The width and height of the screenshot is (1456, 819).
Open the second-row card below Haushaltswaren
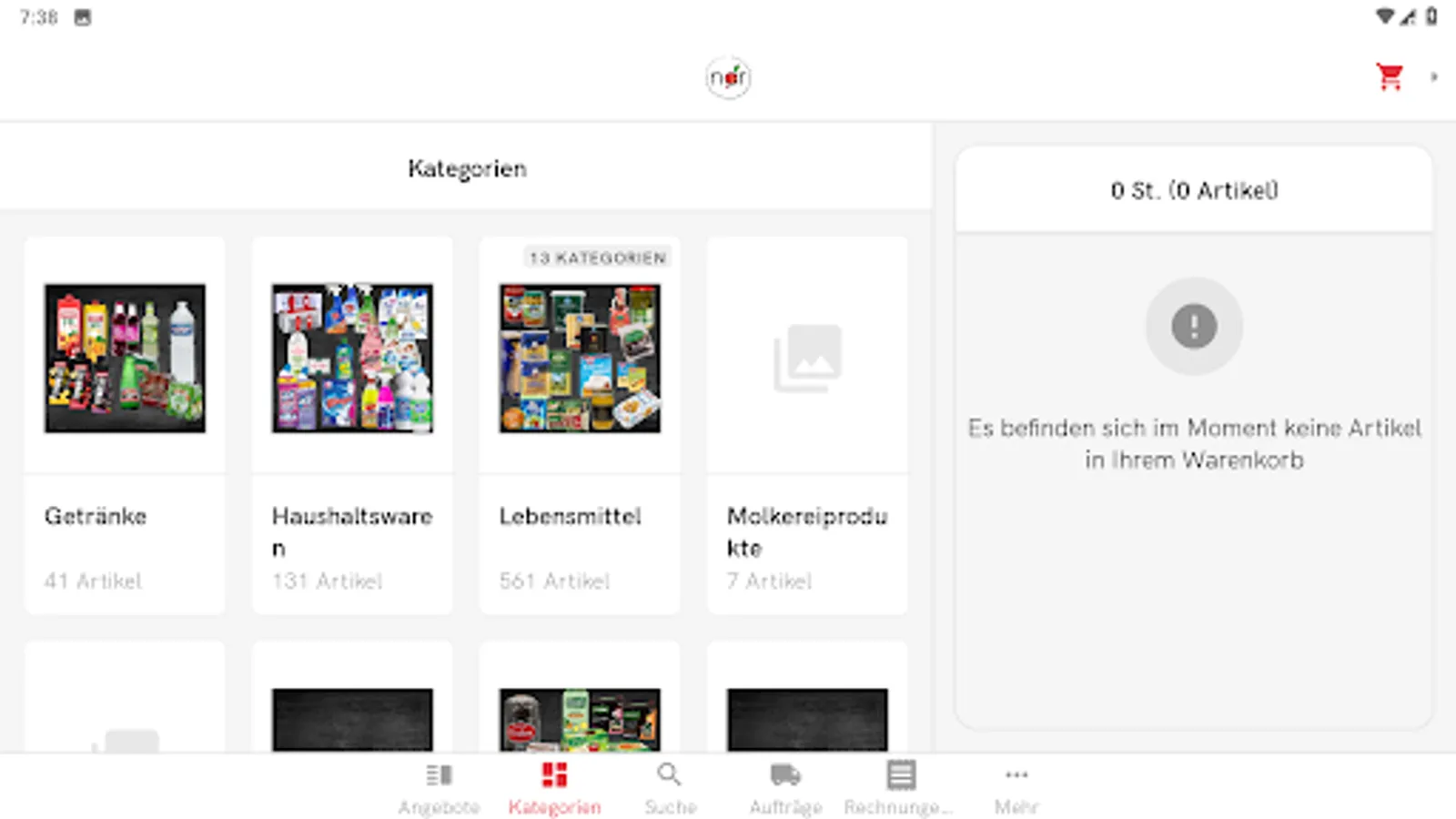pyautogui.click(x=352, y=697)
